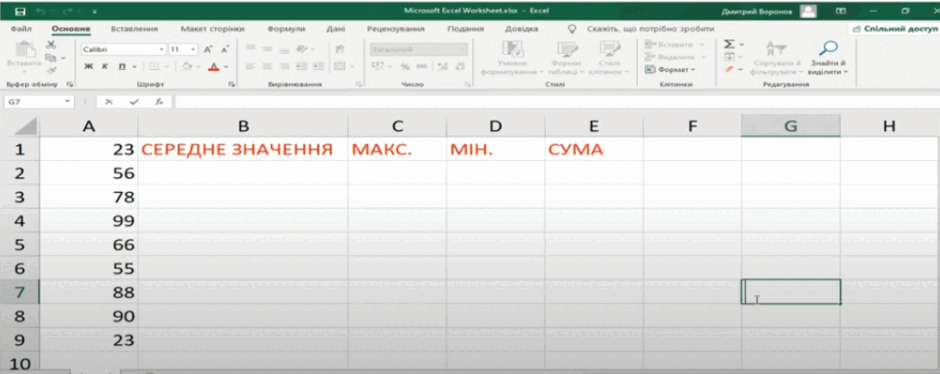The height and width of the screenshot is (374, 940).
Task: Decrease font size with the small A icon
Action: (225, 50)
